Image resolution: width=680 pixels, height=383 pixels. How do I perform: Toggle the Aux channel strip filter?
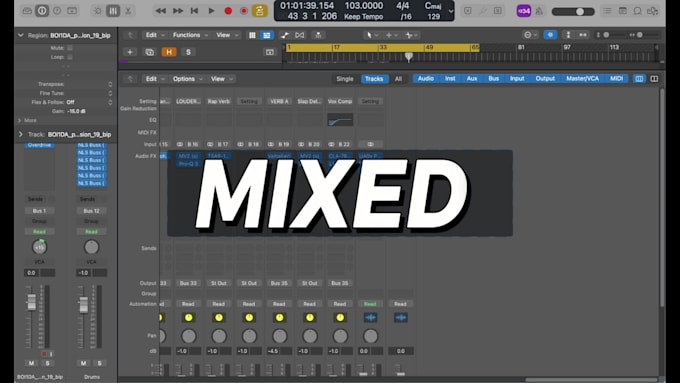[x=472, y=79]
